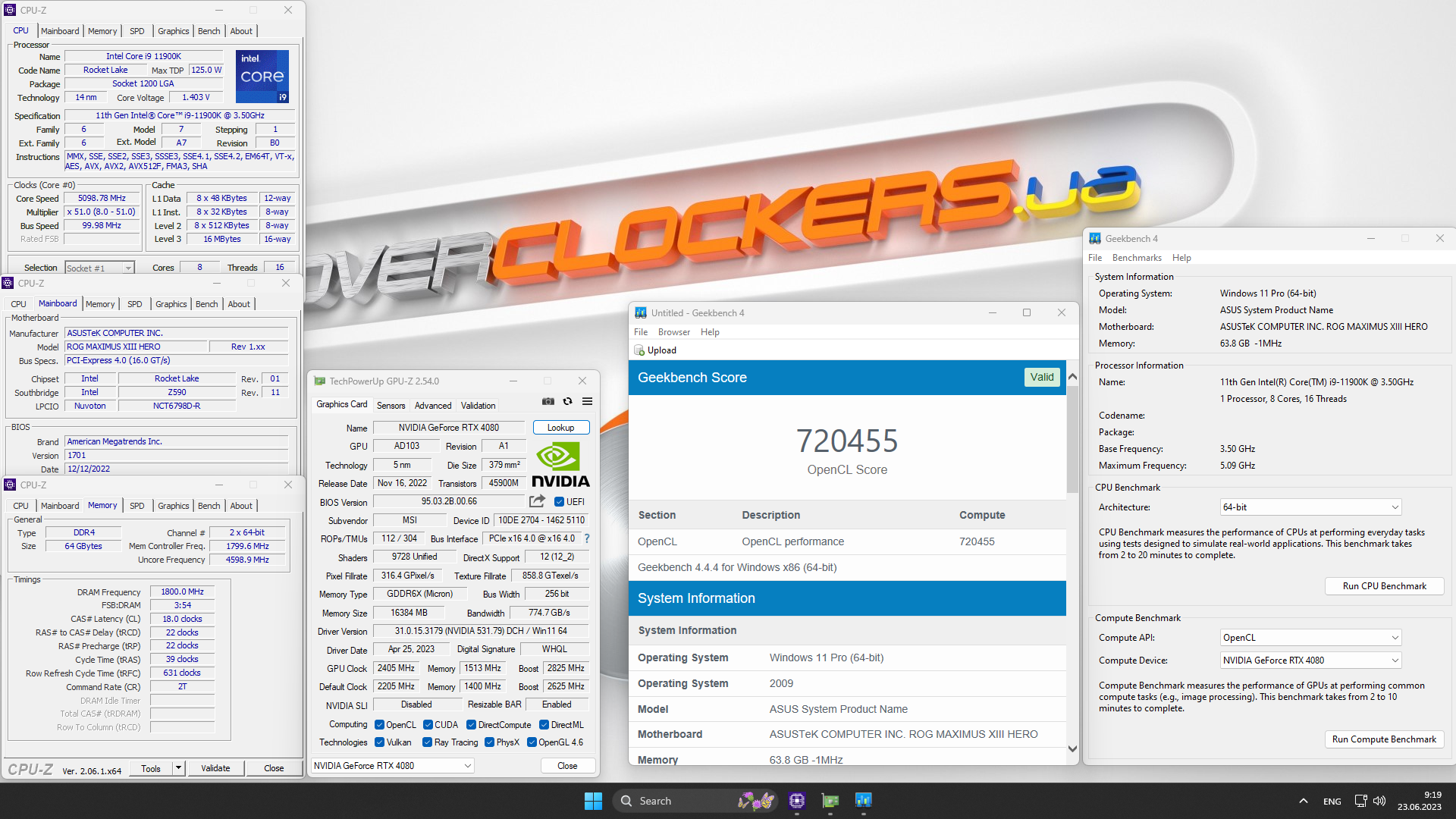The width and height of the screenshot is (1456, 819).
Task: Toggle DirectCompute checkbox
Action: [x=471, y=725]
